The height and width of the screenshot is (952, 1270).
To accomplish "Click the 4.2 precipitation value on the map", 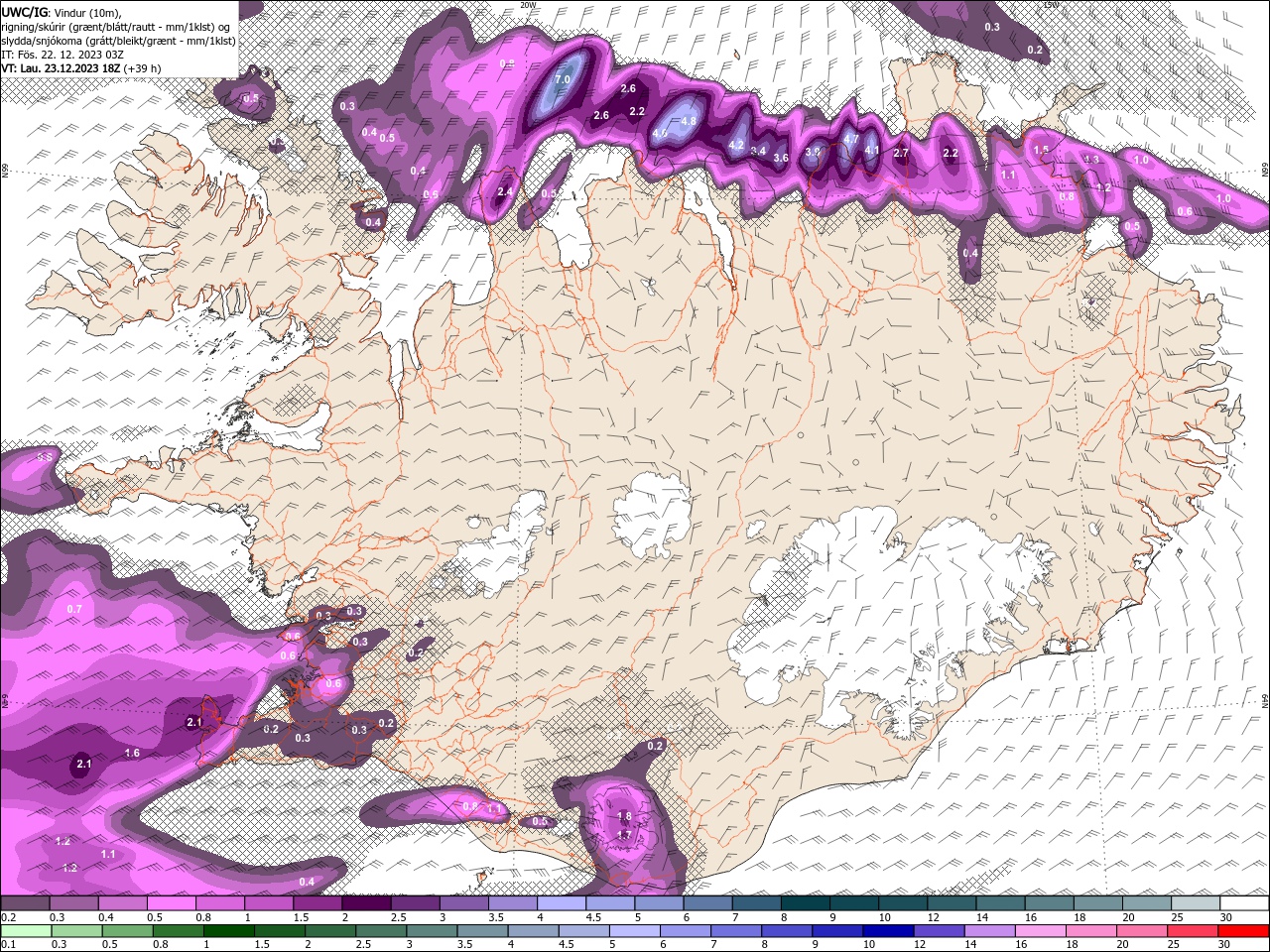I will 736,145.
